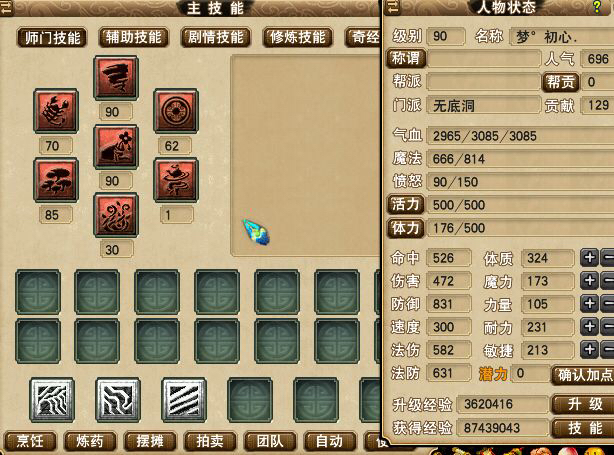This screenshot has height=455, width=614.
Task: Click the flower skill icon
Action: point(116,146)
